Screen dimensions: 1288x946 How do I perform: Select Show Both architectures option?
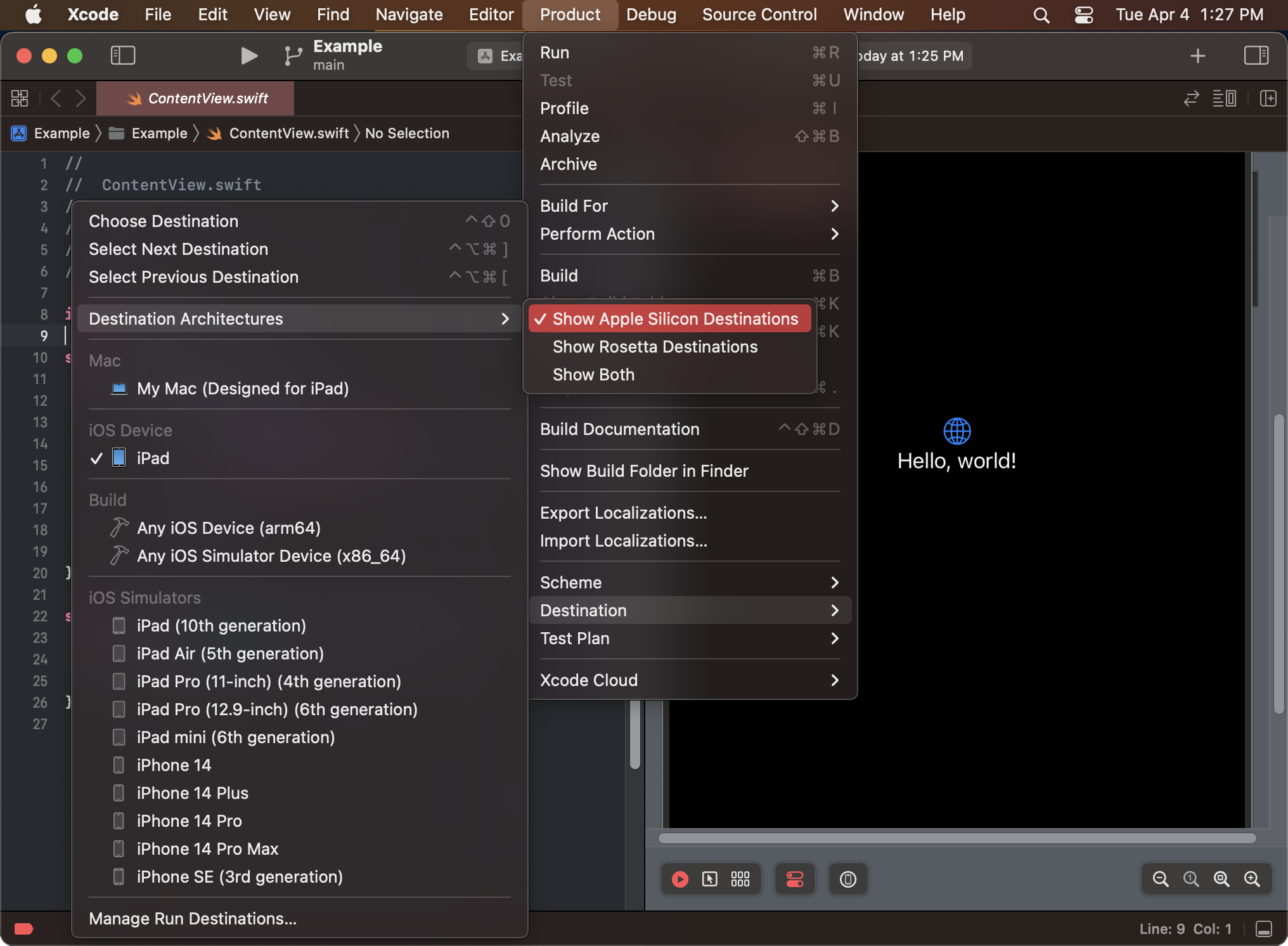669,375
